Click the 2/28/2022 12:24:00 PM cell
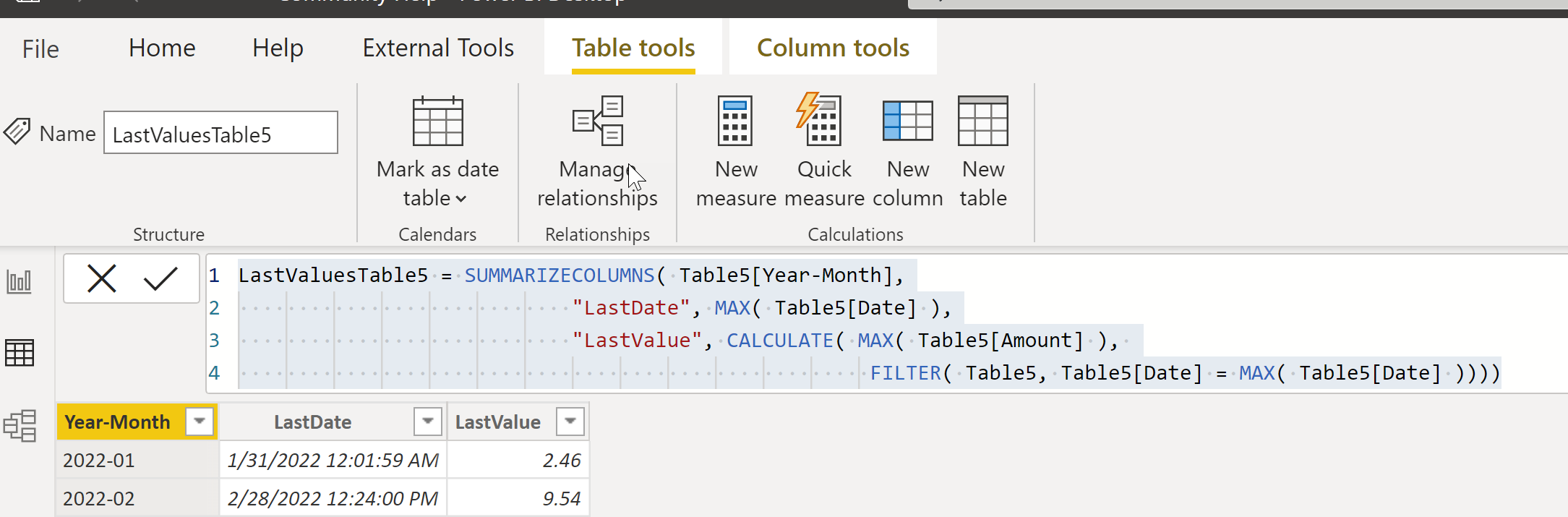Viewport: 1568px width, 517px height. (x=333, y=498)
